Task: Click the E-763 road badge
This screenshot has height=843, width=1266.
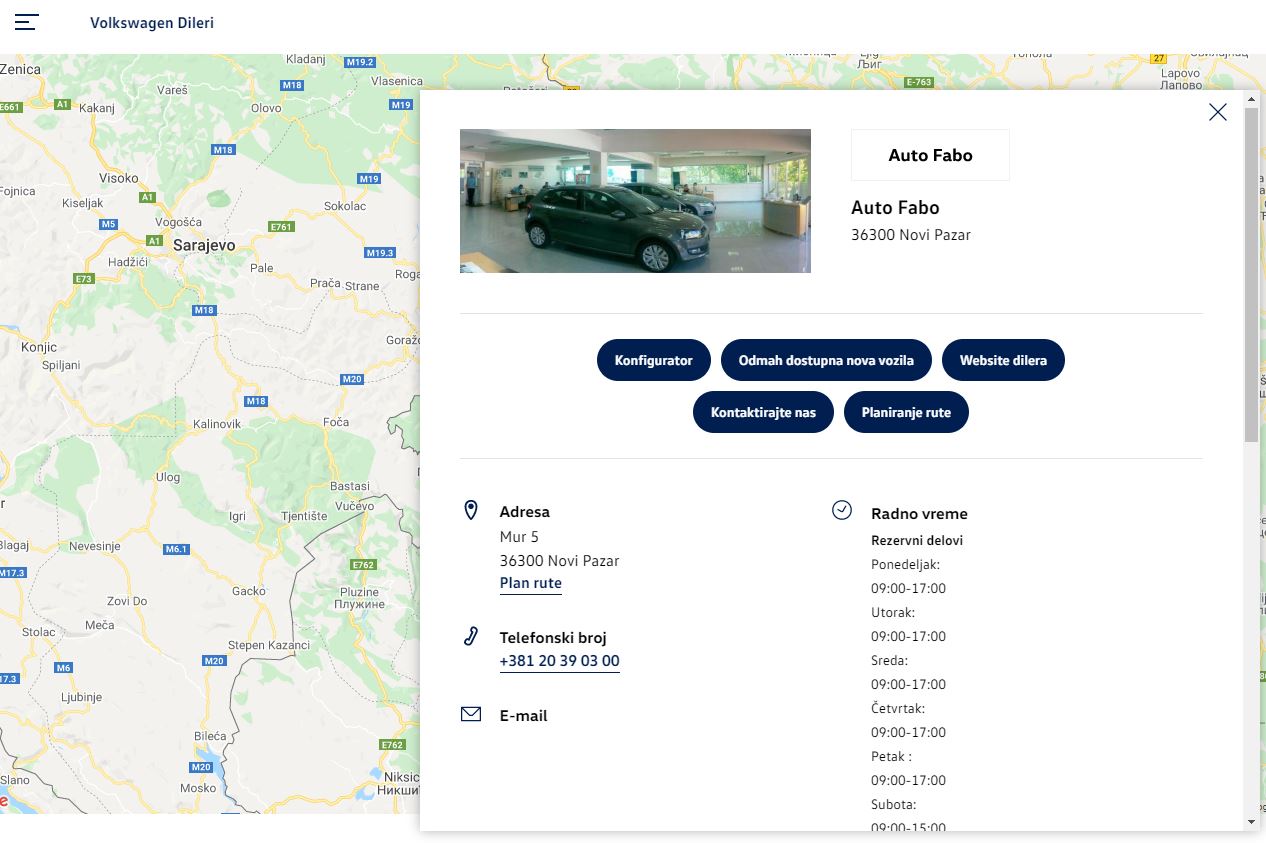Action: click(x=919, y=82)
